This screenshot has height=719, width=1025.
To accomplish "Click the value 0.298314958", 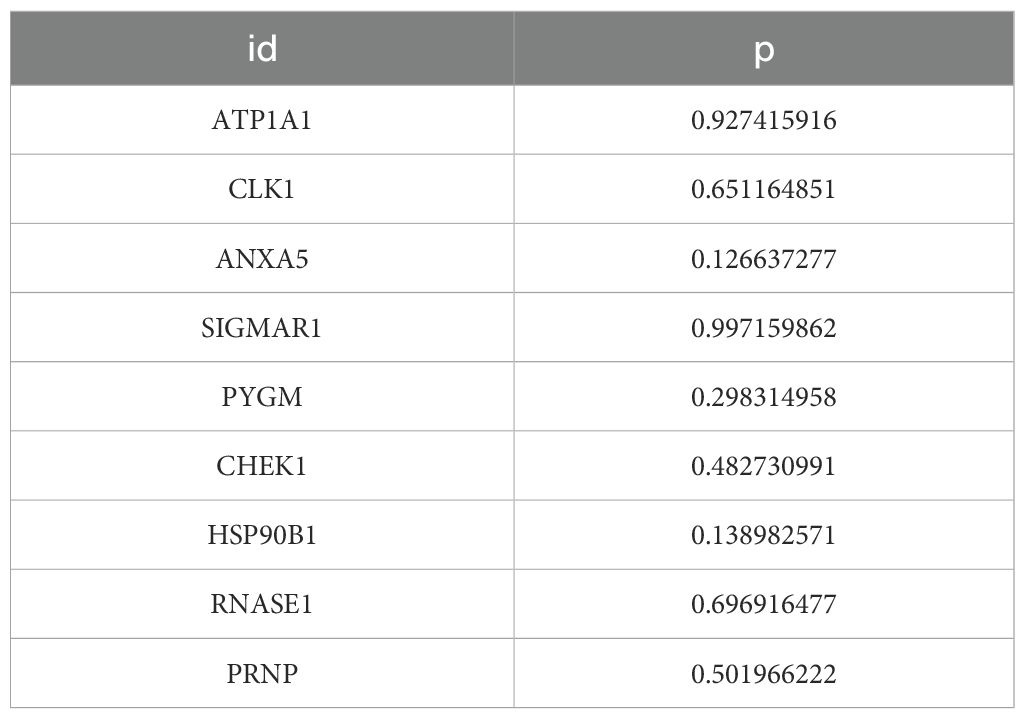I will pyautogui.click(x=764, y=397).
